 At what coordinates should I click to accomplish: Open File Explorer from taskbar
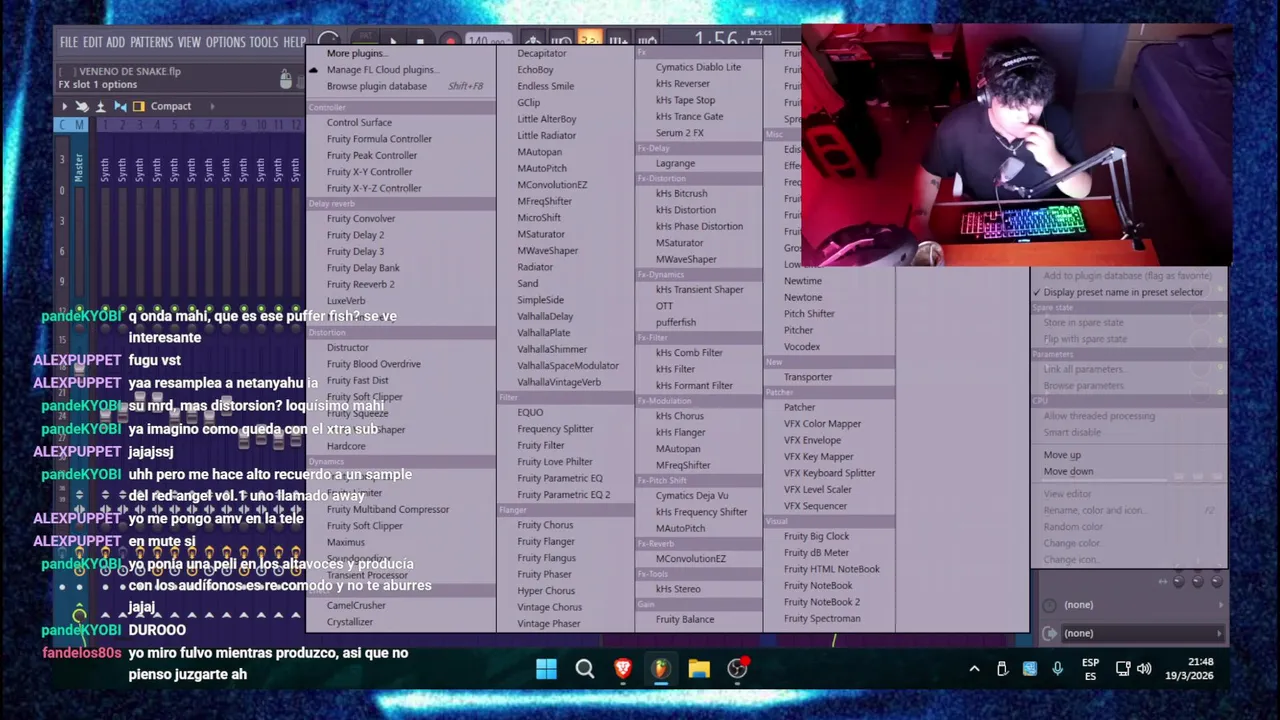(699, 669)
